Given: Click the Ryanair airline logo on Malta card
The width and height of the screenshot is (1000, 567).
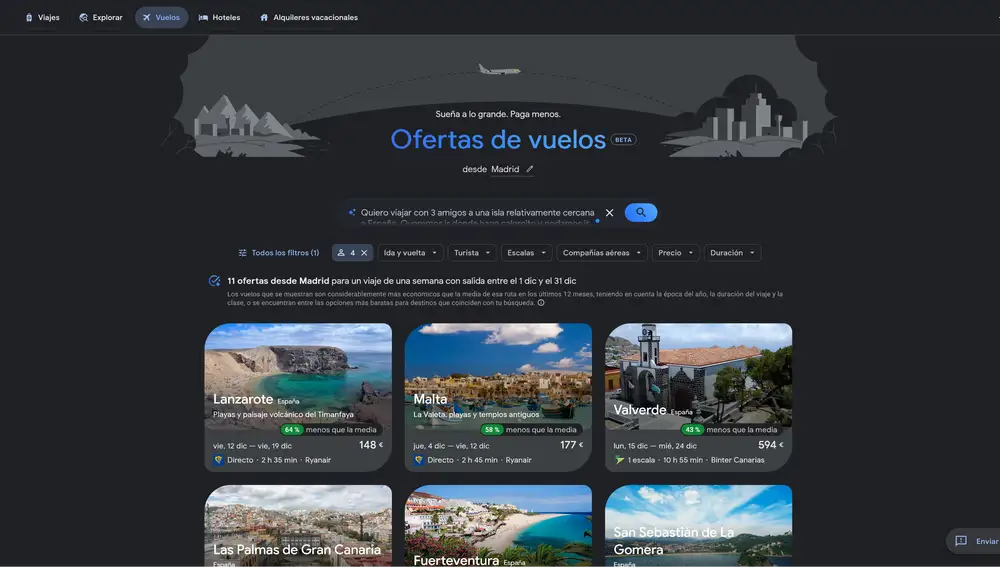Looking at the screenshot, I should pos(419,460).
